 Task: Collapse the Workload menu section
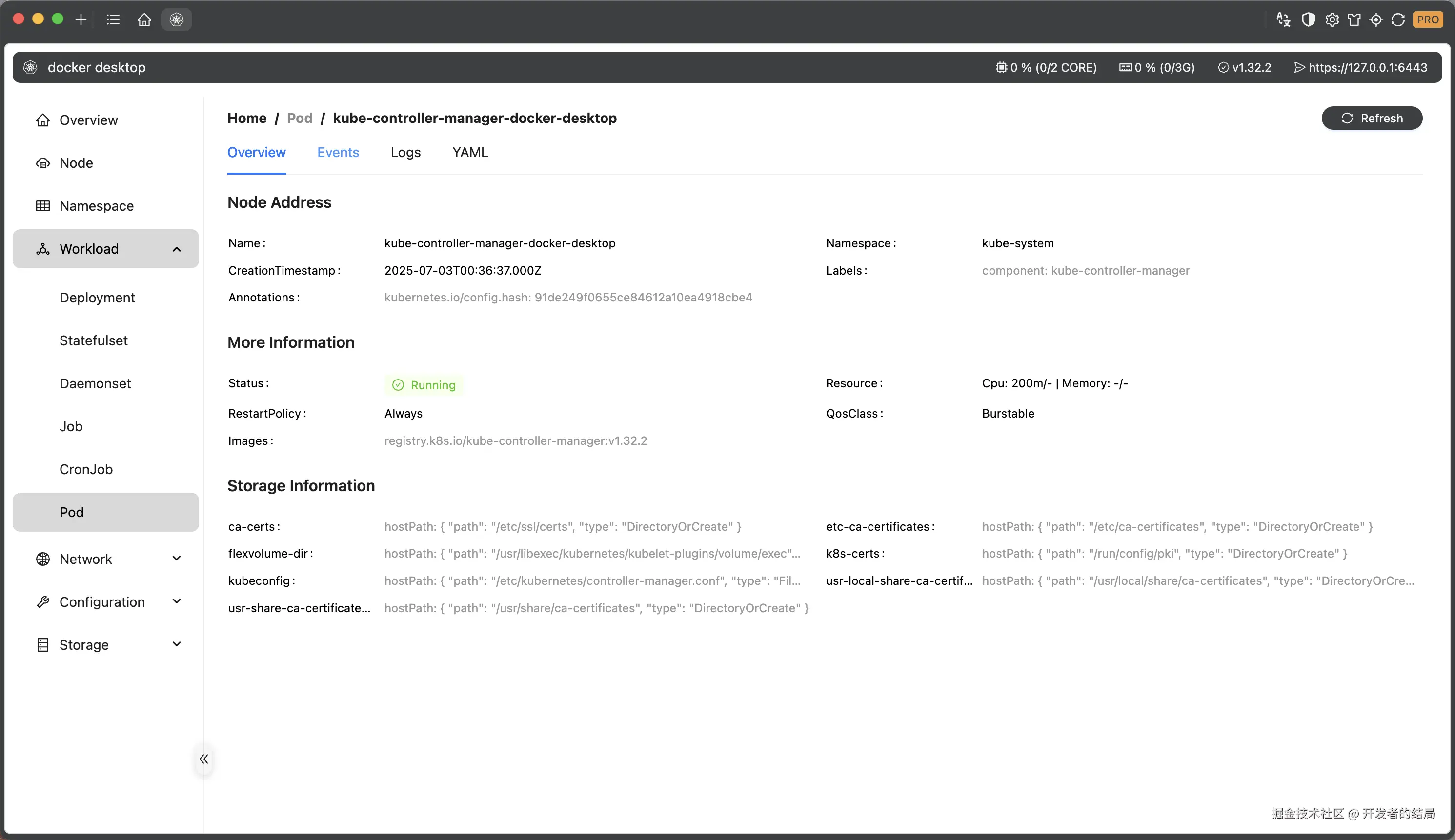177,249
